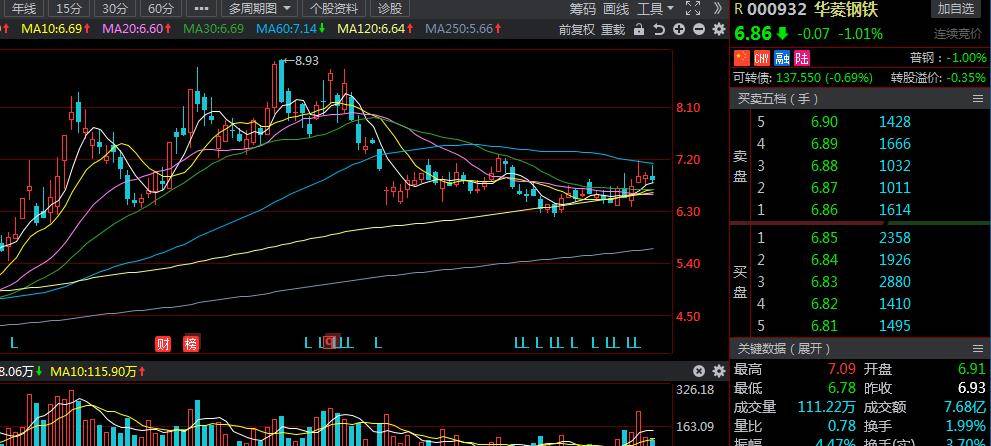Open the 多周期图 dropdown
The image size is (991, 446).
coord(260,9)
